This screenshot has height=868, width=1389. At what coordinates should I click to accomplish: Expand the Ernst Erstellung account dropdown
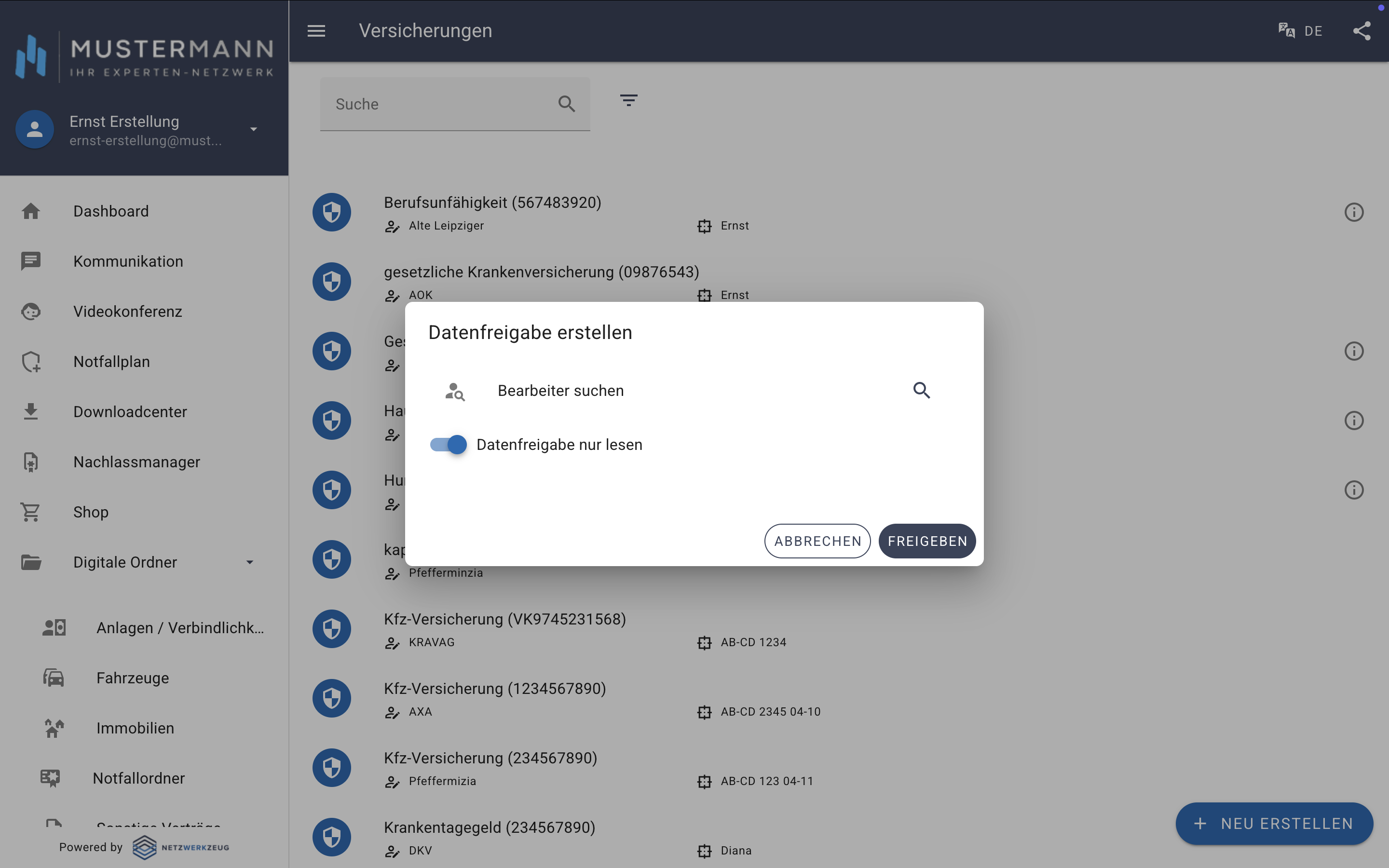coord(254,130)
